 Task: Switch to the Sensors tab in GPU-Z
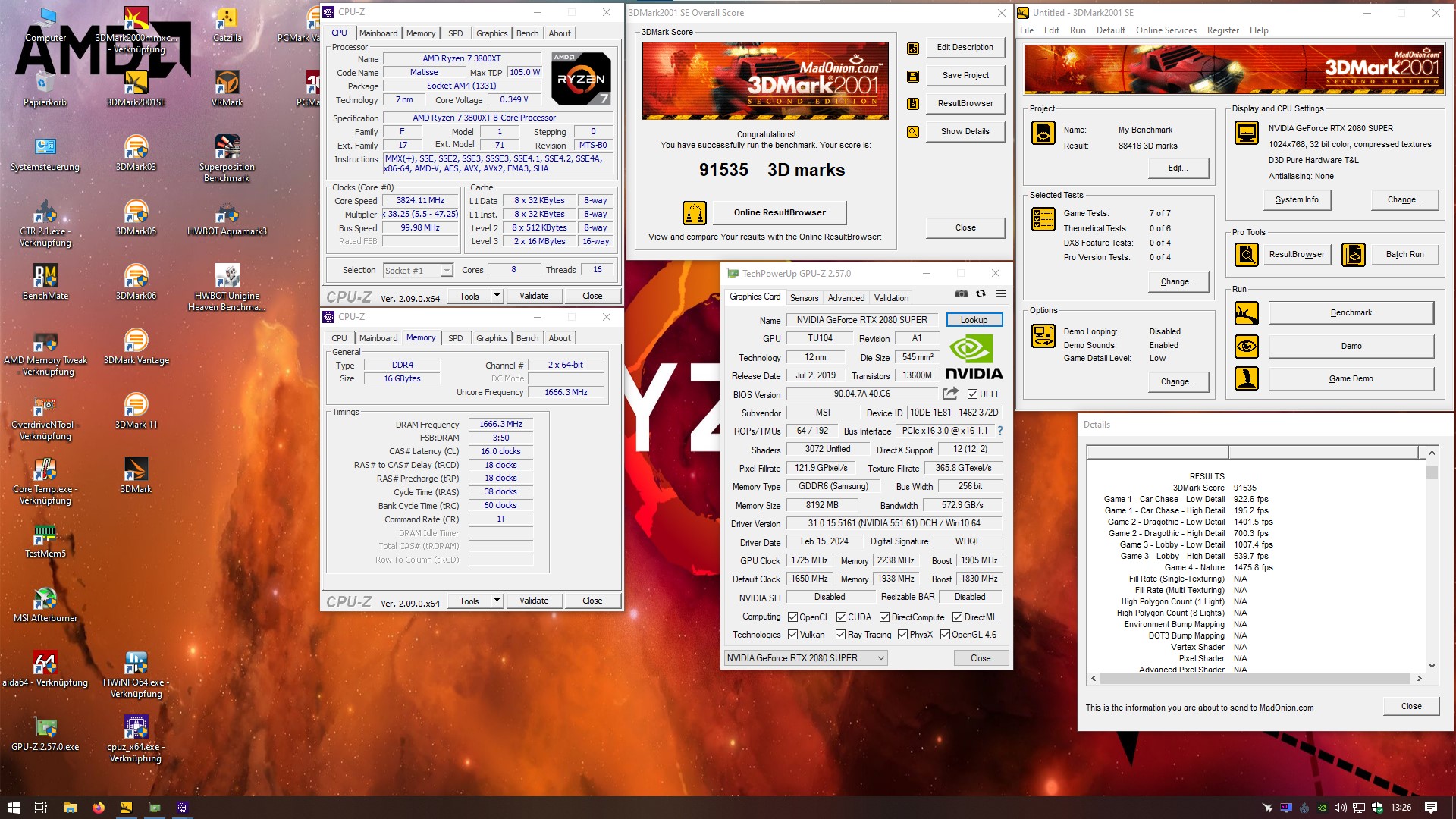point(804,298)
